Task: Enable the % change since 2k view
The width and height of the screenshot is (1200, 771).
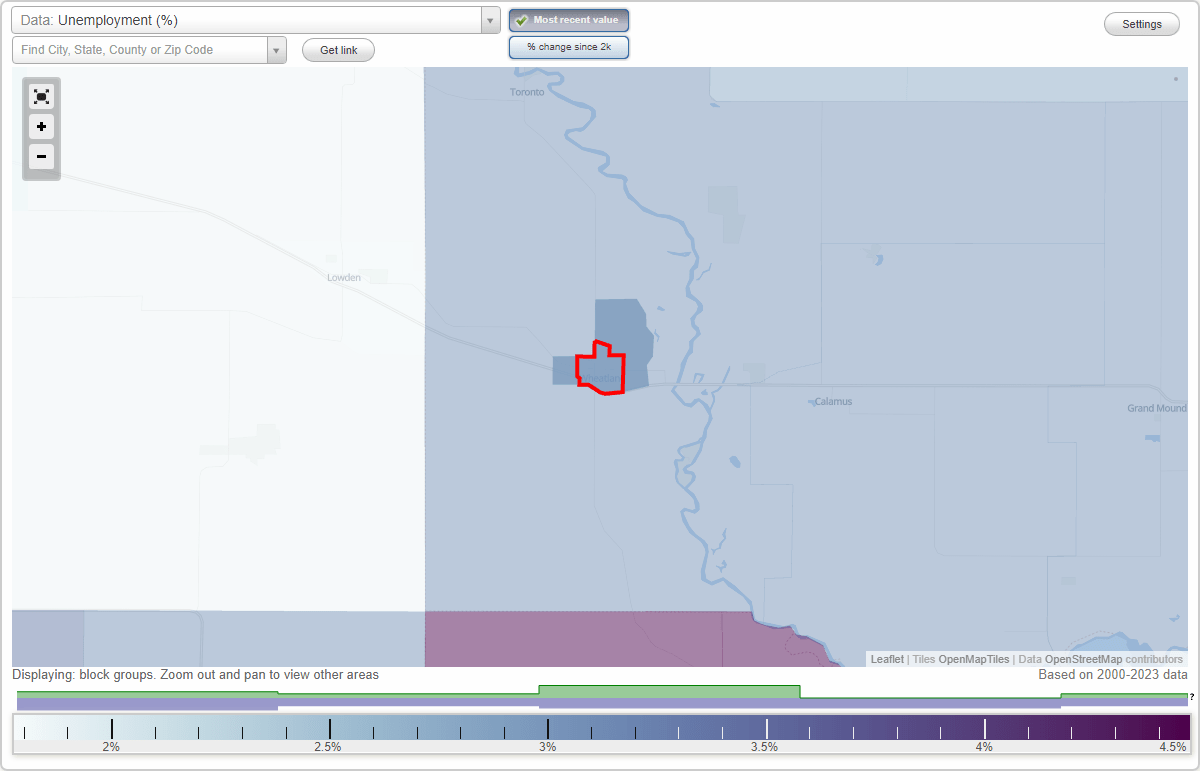Action: pos(569,46)
